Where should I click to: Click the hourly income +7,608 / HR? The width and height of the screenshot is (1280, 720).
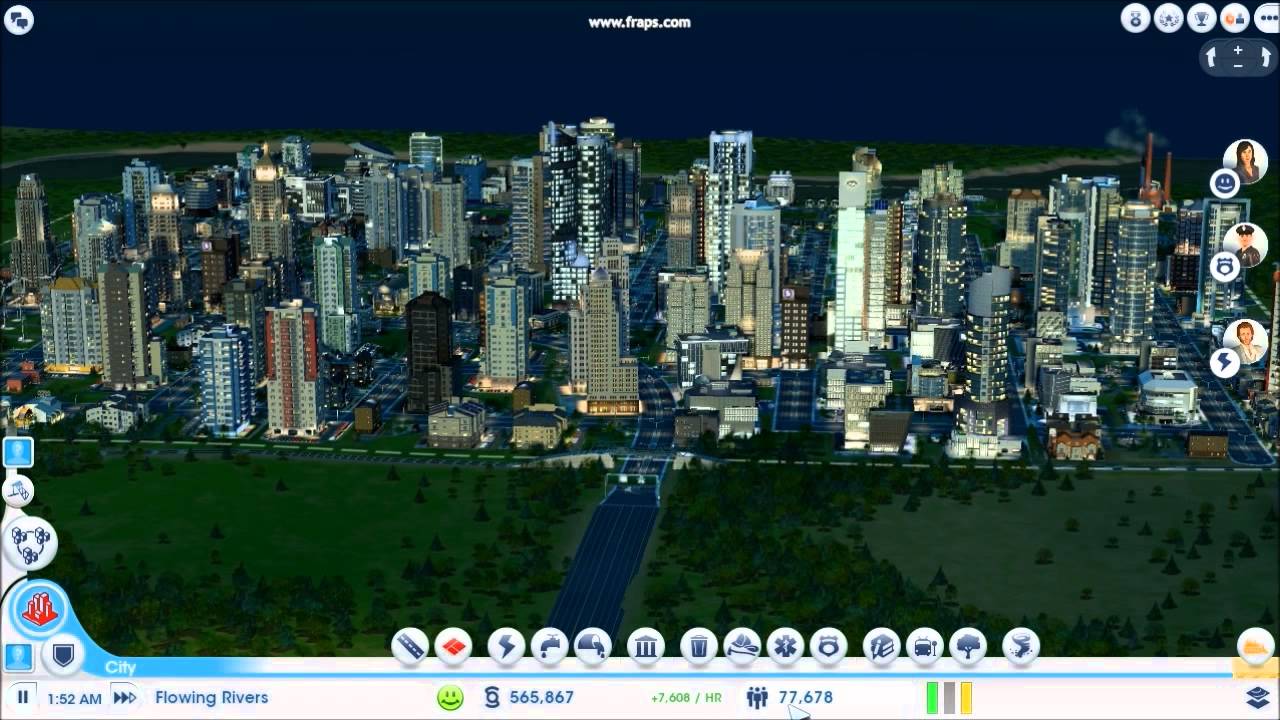click(686, 698)
